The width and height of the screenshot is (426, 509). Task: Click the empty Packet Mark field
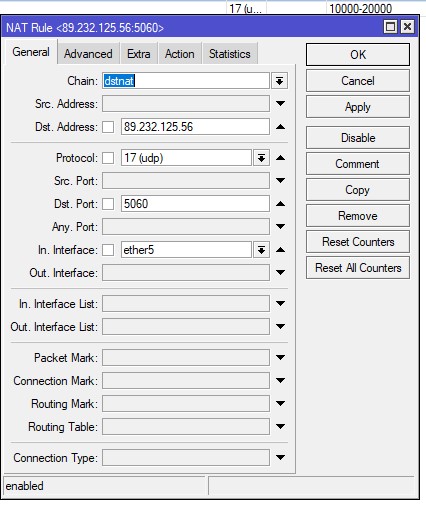point(186,357)
